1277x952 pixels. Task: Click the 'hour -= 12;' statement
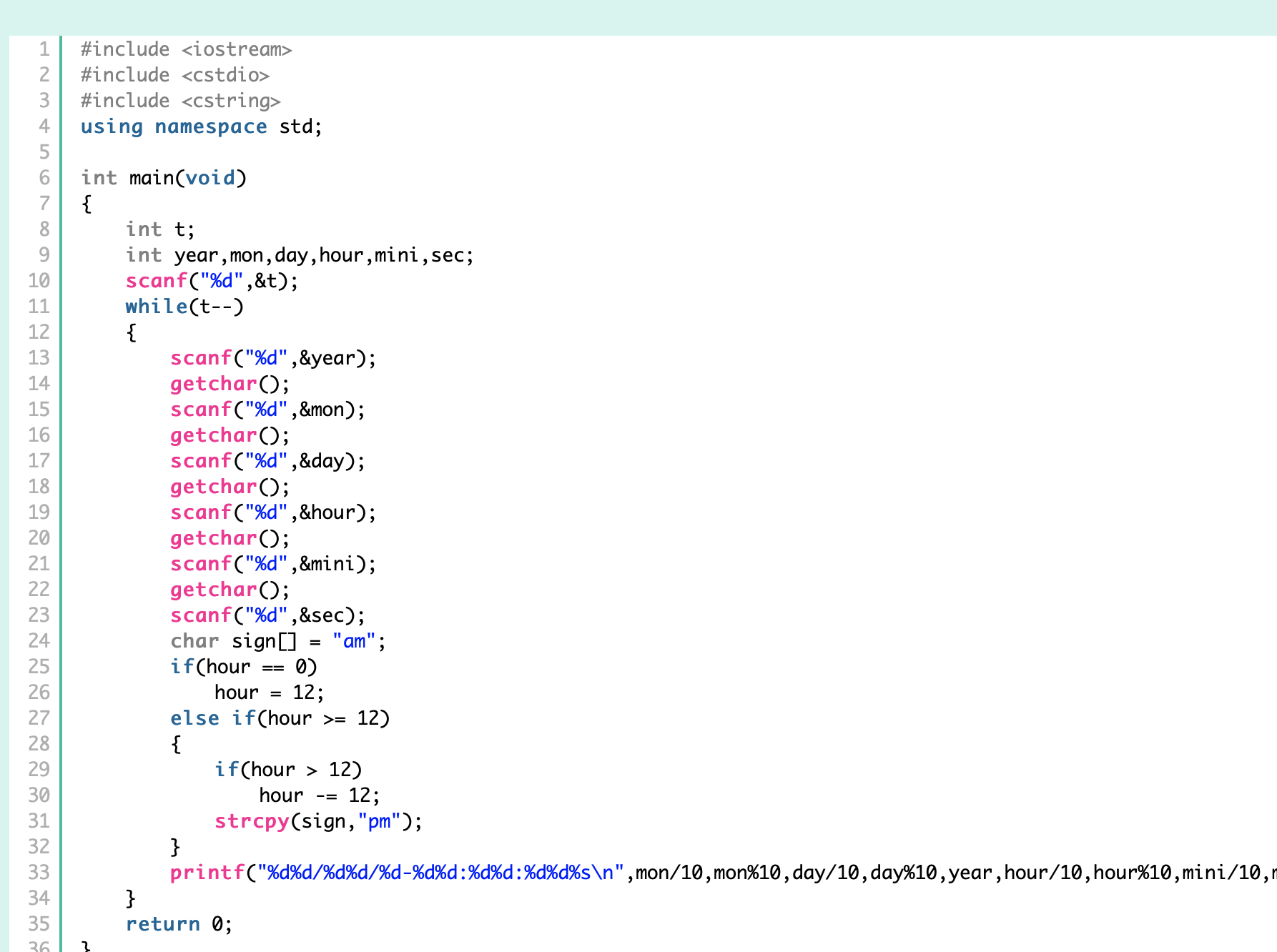[x=320, y=795]
